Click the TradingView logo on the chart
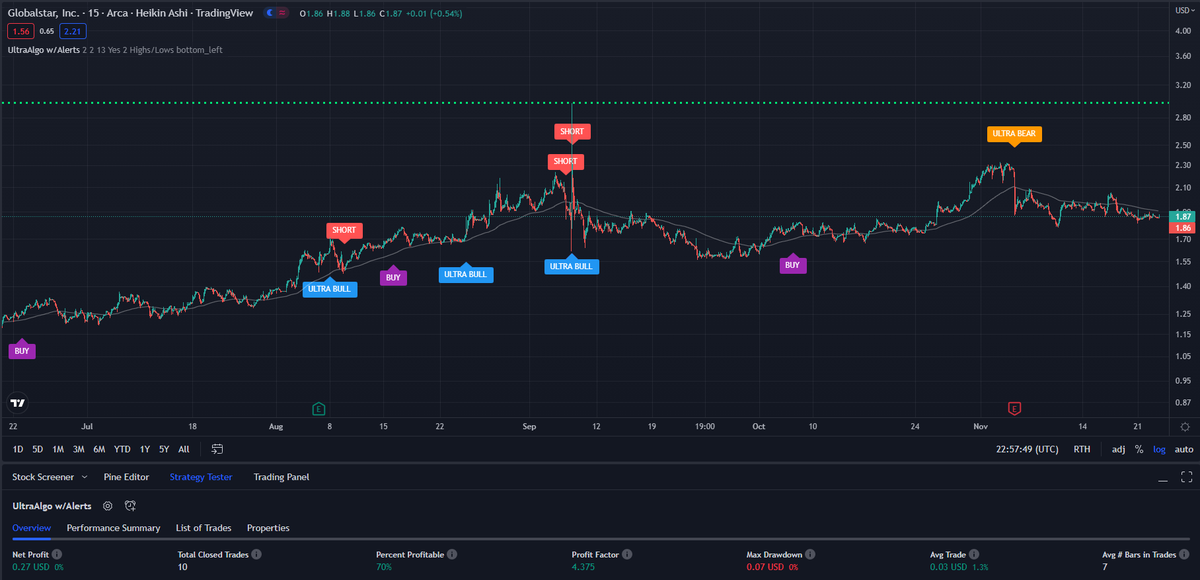The image size is (1200, 580). click(17, 403)
